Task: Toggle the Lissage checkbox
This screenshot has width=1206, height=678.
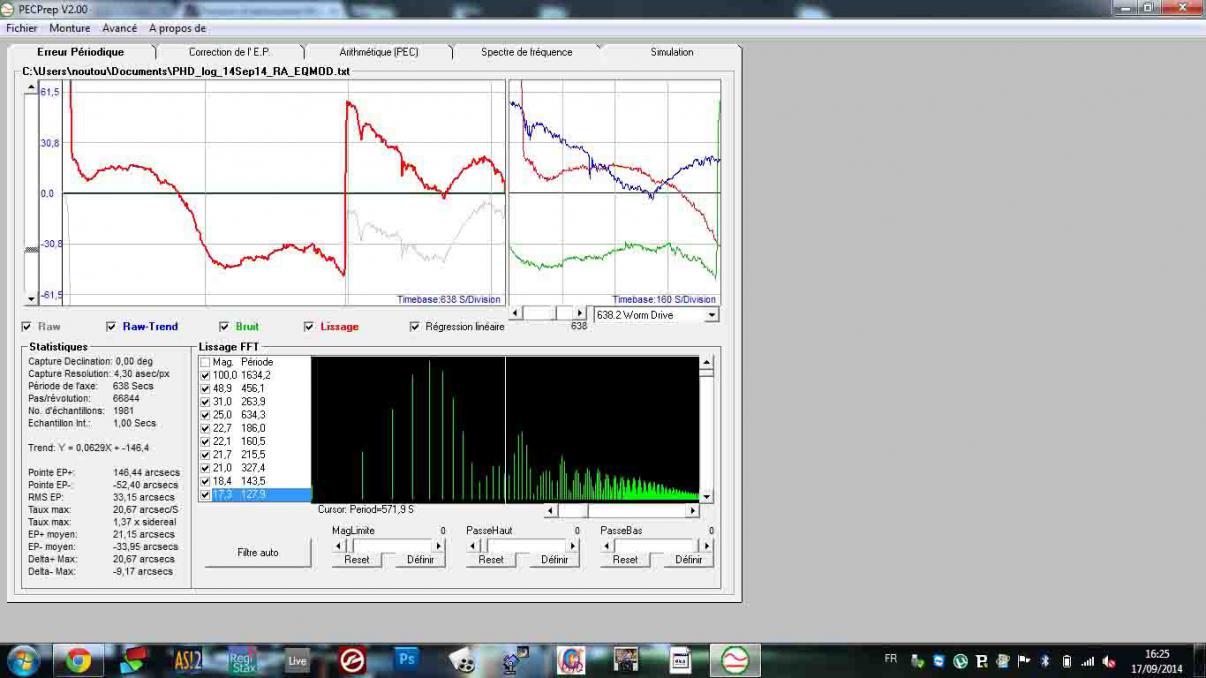Action: point(309,327)
